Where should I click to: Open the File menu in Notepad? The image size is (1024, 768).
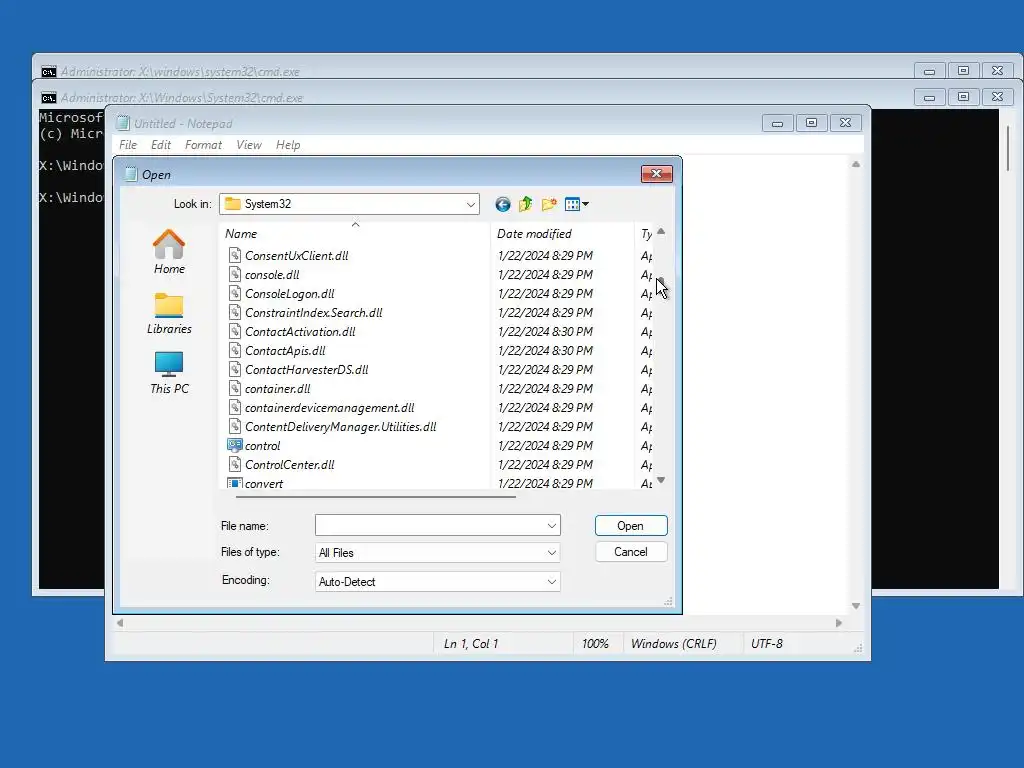tap(128, 145)
